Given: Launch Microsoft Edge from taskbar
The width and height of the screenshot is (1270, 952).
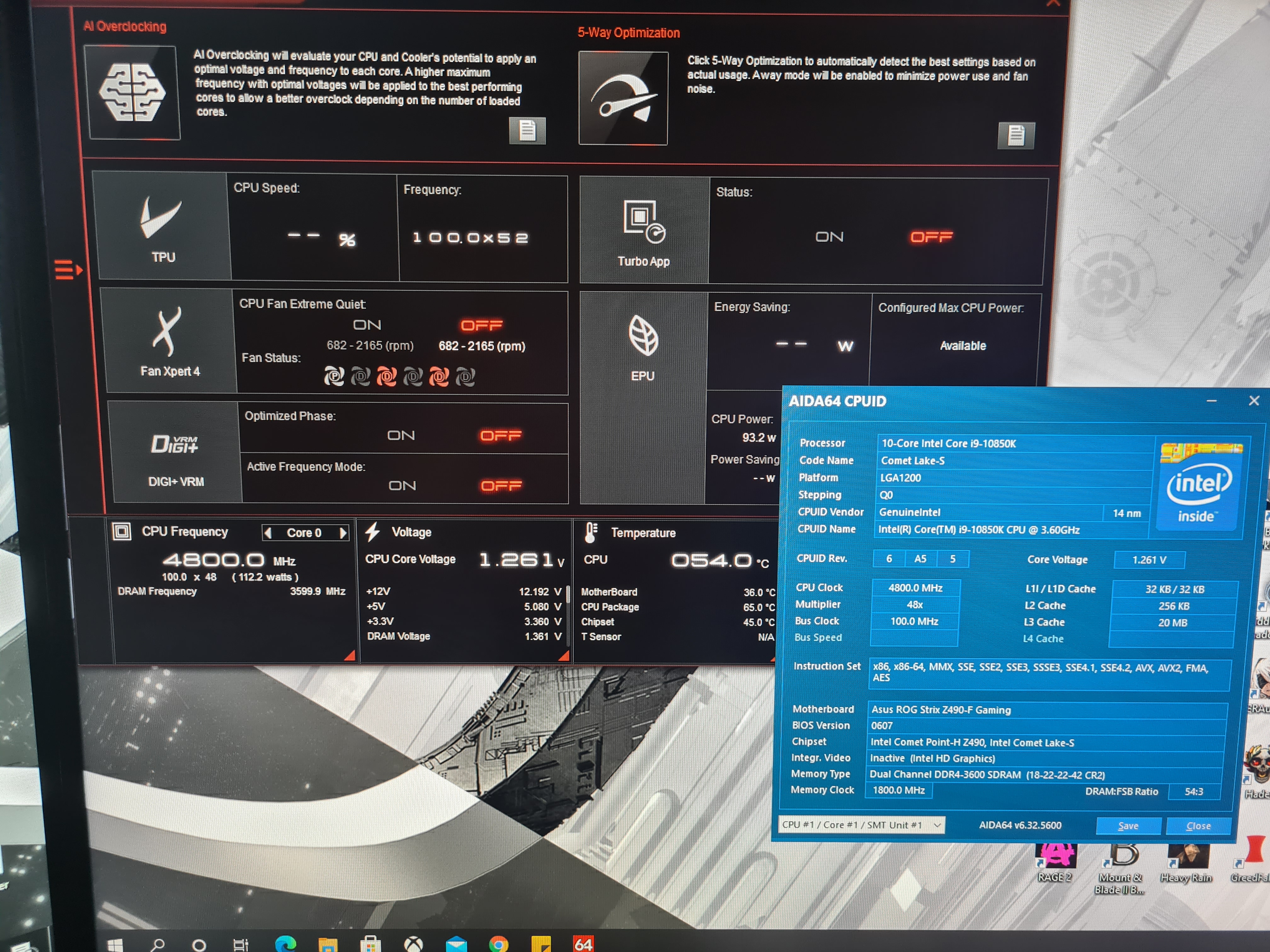Looking at the screenshot, I should [x=285, y=943].
